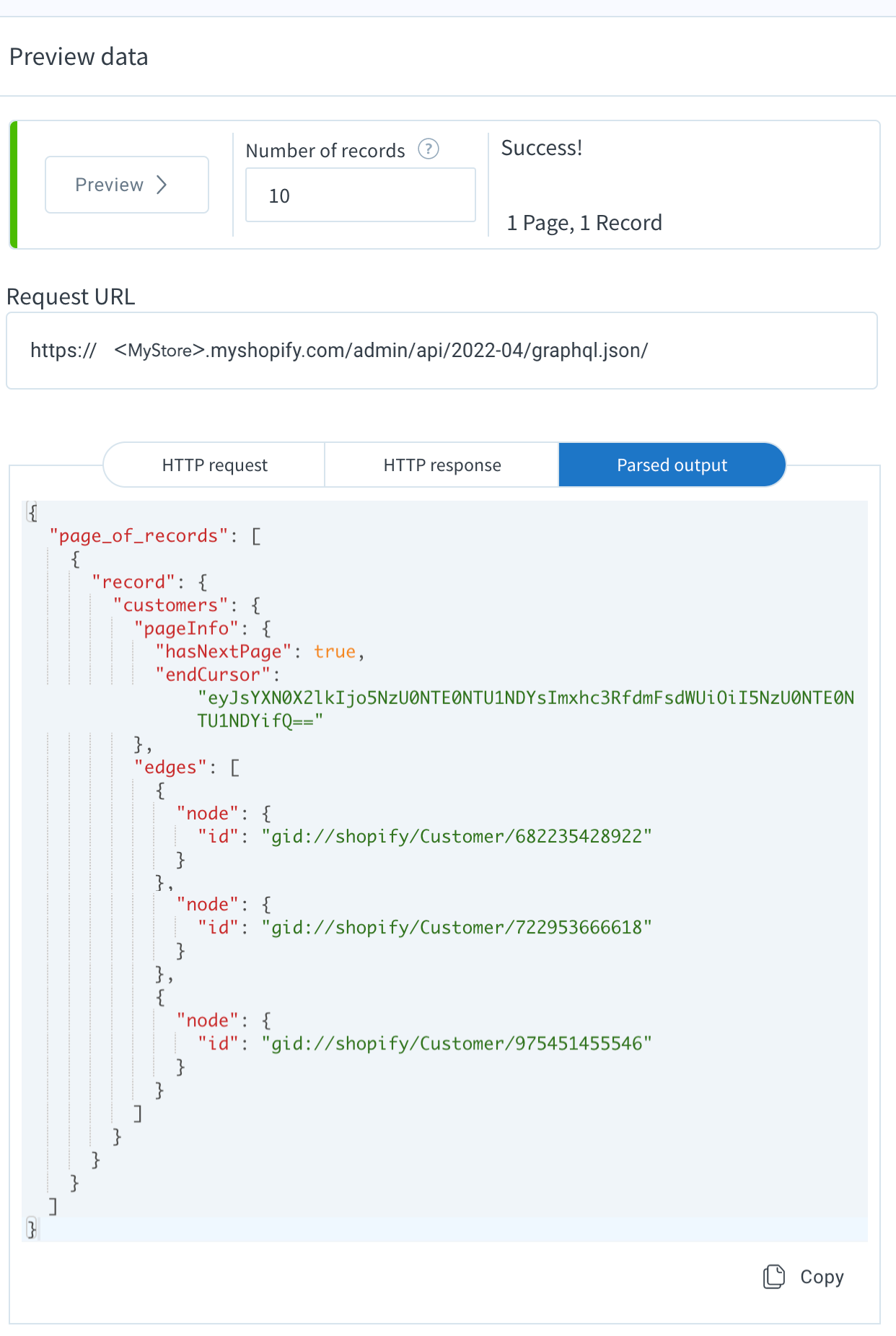Click the copy pages icon
896x1336 pixels.
[774, 1277]
